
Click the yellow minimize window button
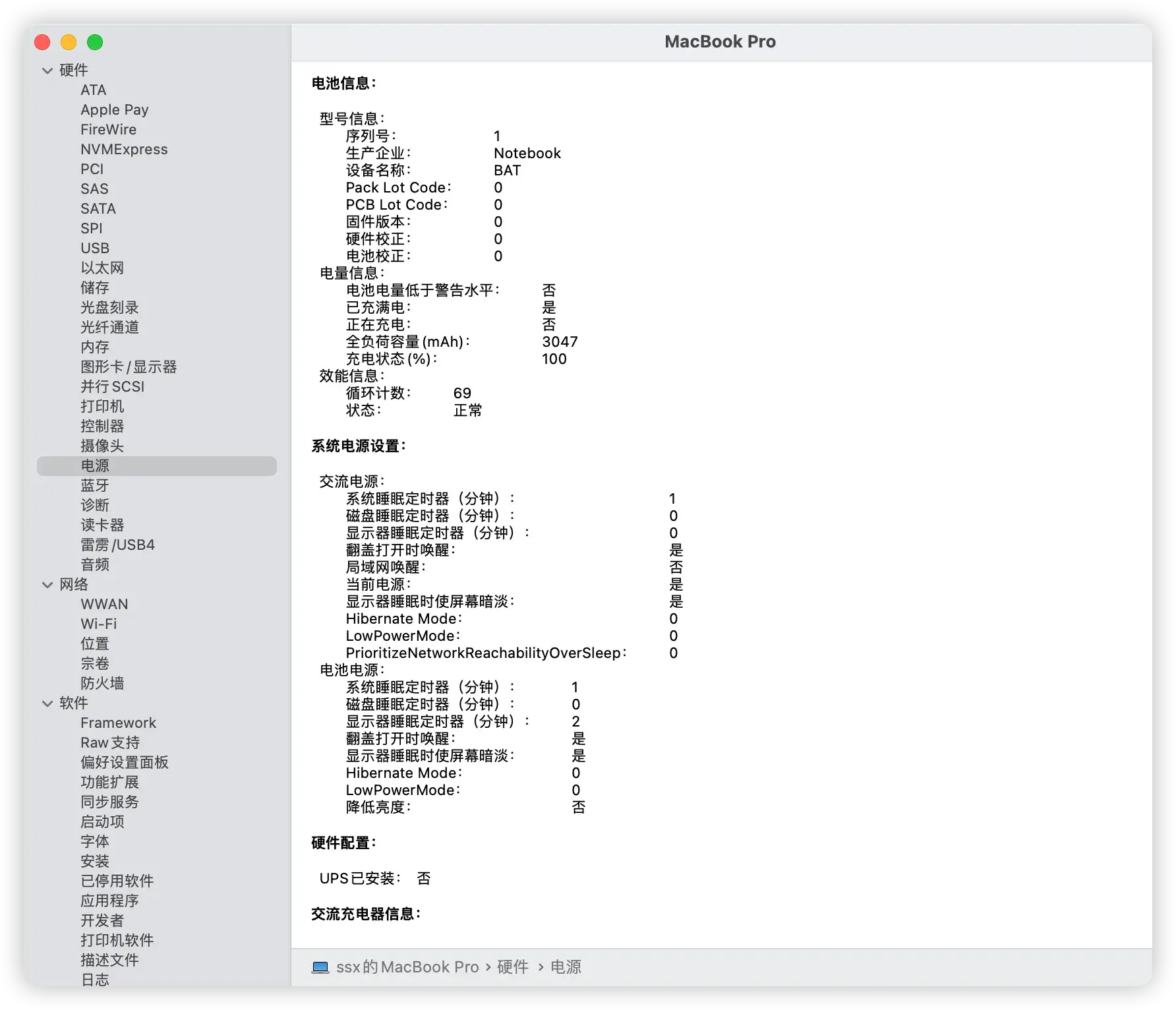[69, 42]
